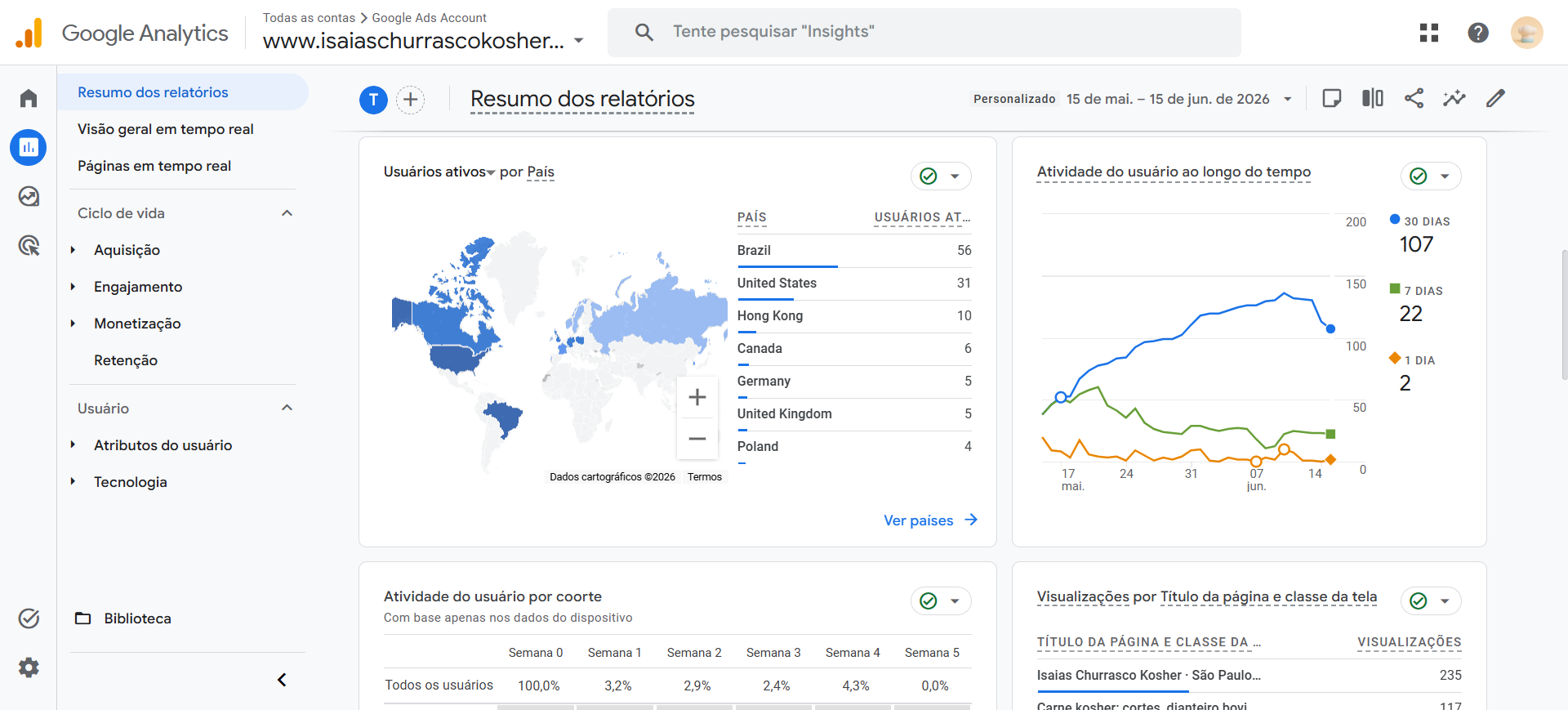Image resolution: width=1568 pixels, height=710 pixels.
Task: Click Google Ads Account breadcrumb
Action: point(429,18)
